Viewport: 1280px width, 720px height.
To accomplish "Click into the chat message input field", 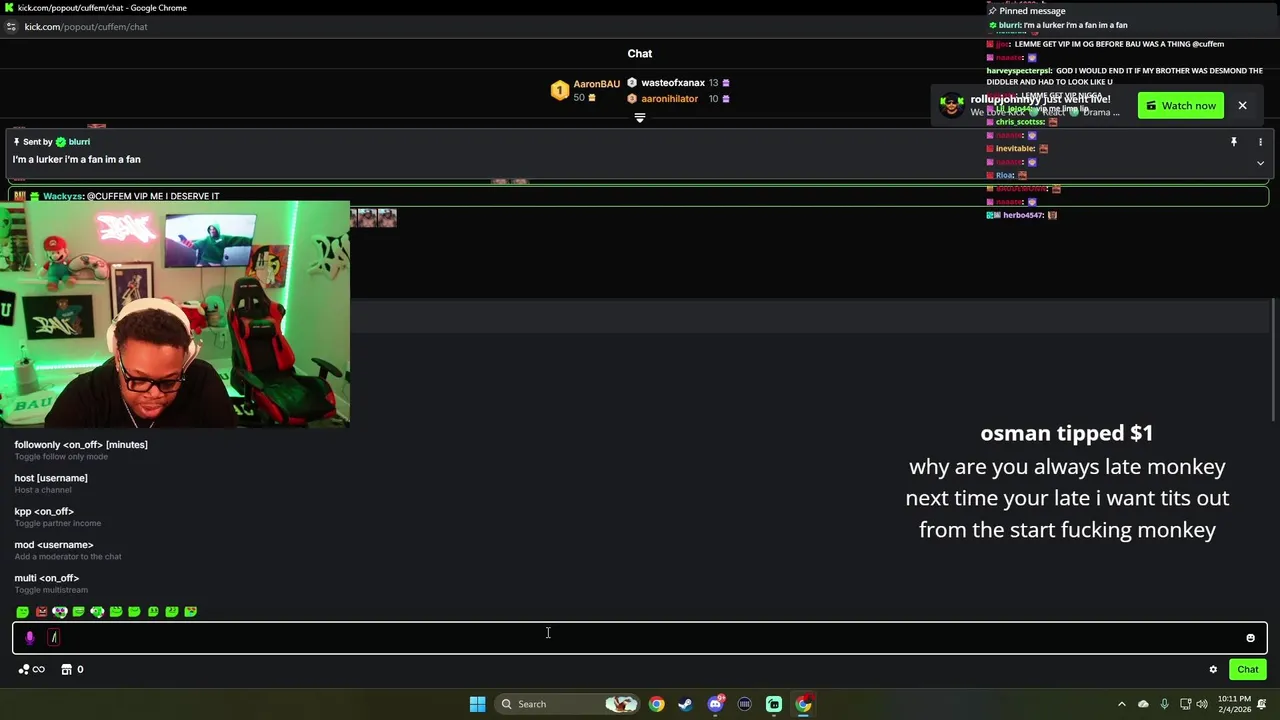I will [x=640, y=638].
